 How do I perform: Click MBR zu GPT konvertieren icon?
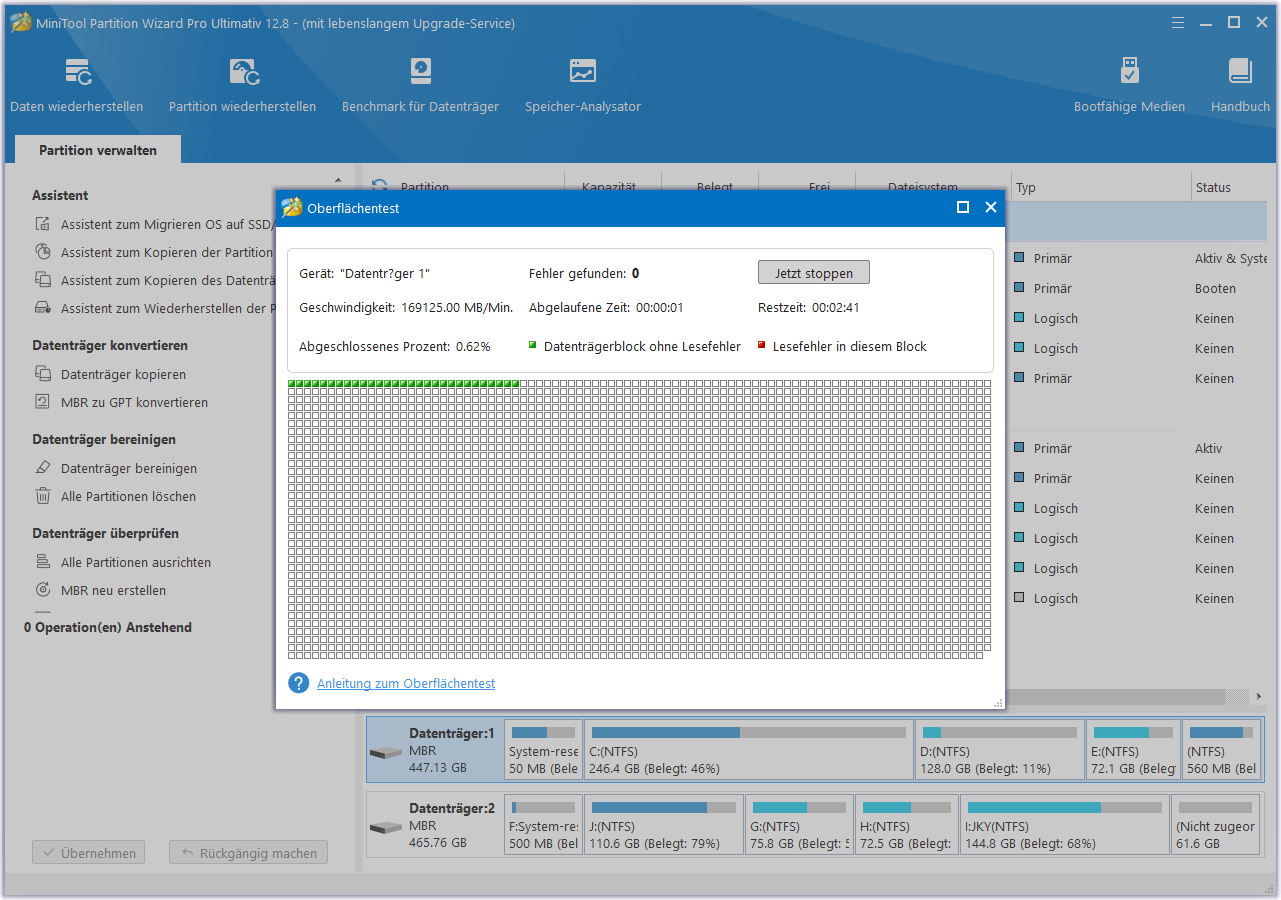pyautogui.click(x=43, y=402)
